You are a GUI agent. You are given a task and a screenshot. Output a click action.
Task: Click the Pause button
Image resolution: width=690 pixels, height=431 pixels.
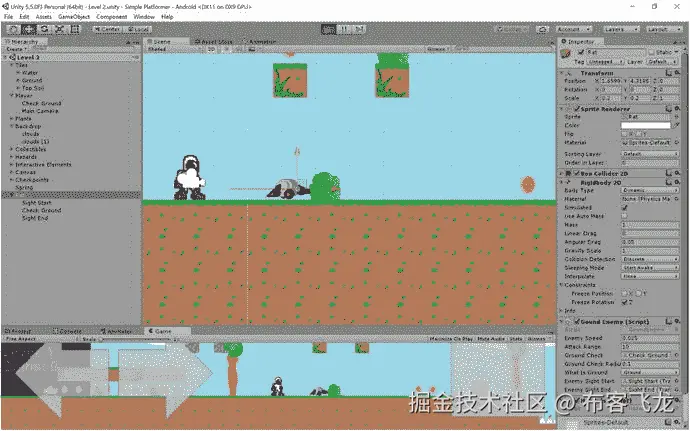pos(344,29)
